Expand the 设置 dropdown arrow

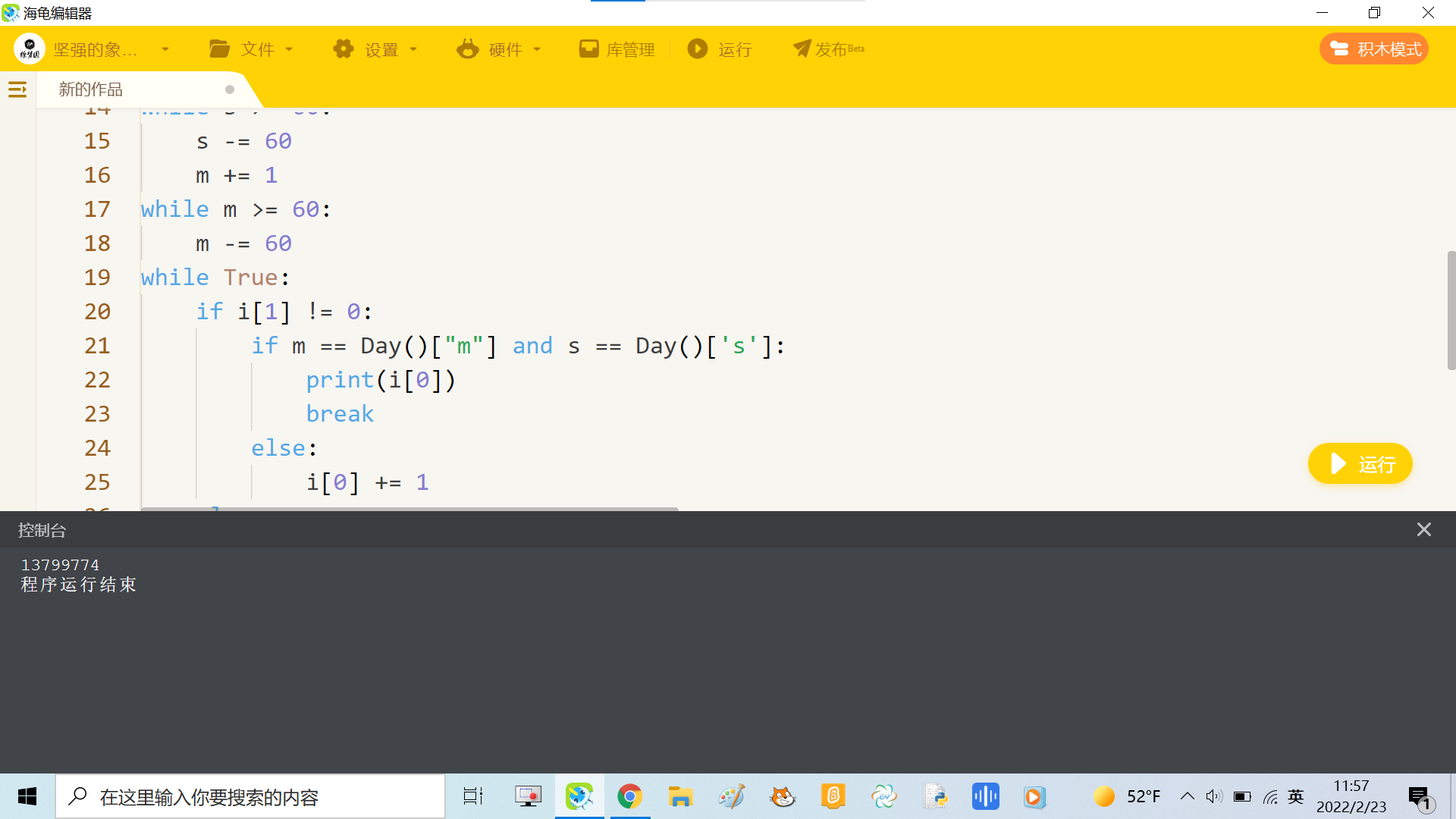tap(413, 50)
